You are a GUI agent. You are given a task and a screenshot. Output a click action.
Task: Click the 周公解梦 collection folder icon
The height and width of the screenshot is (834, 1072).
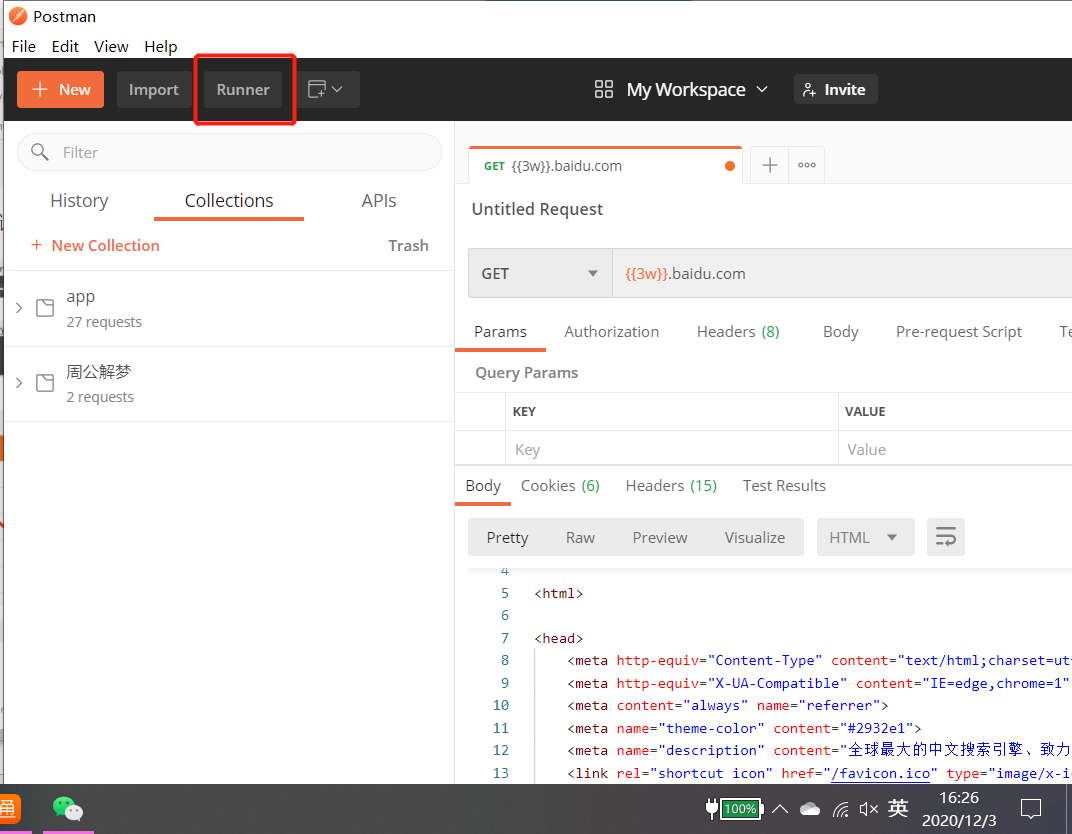pyautogui.click(x=45, y=383)
